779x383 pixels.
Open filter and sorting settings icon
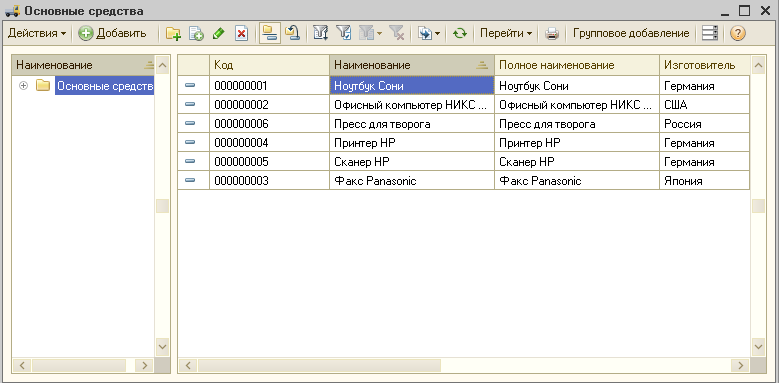tap(320, 34)
